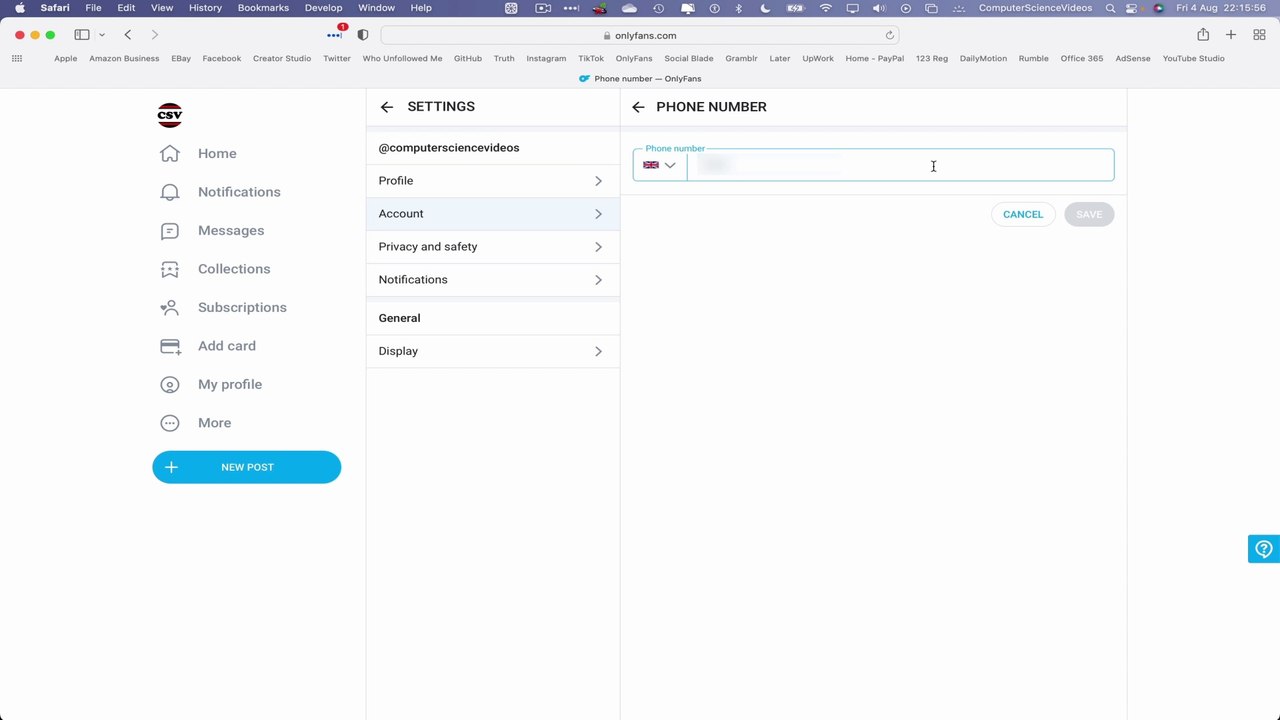The image size is (1280, 720).
Task: Click the SAVE button
Action: pyautogui.click(x=1089, y=214)
